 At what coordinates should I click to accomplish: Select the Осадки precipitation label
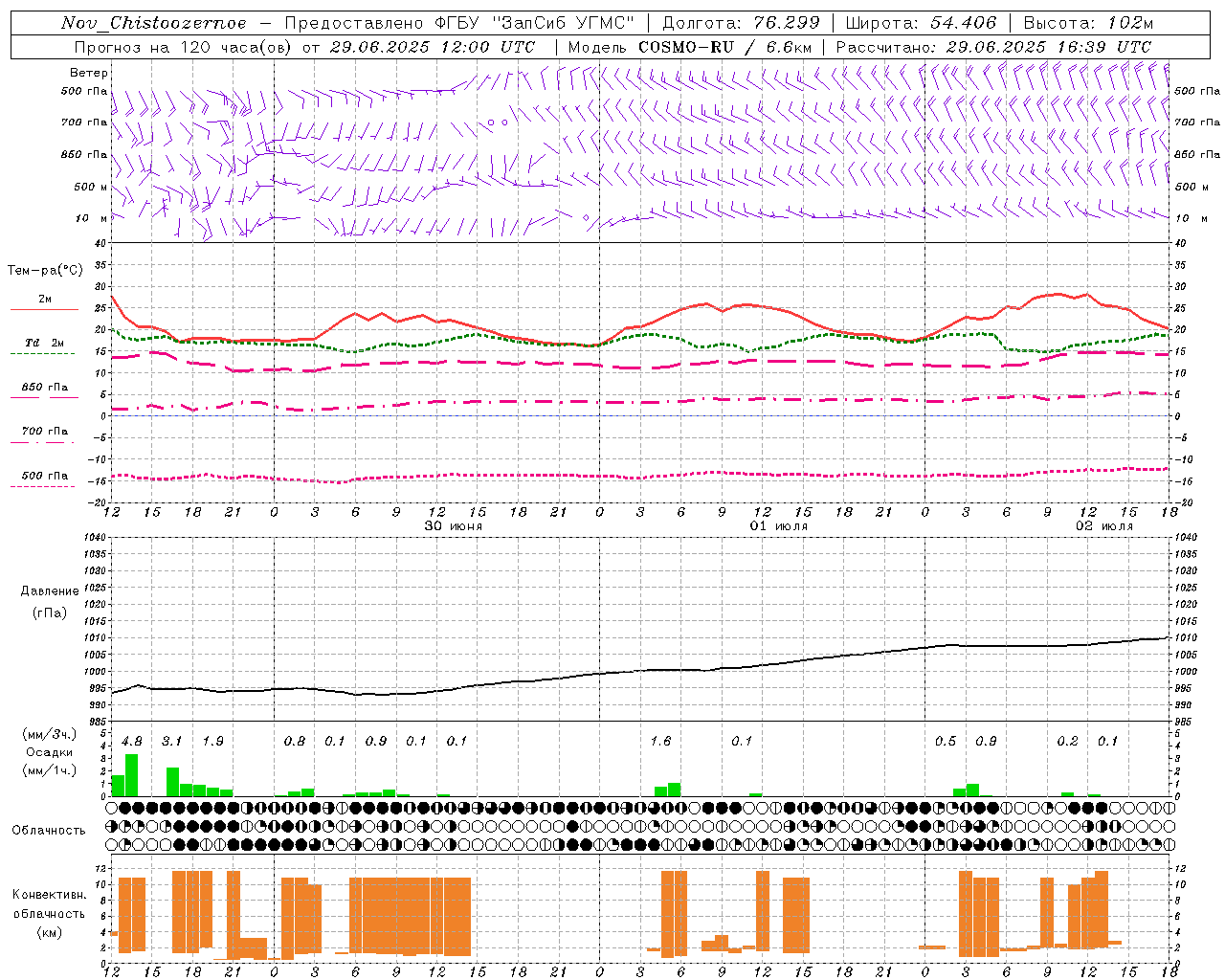pyautogui.click(x=49, y=752)
